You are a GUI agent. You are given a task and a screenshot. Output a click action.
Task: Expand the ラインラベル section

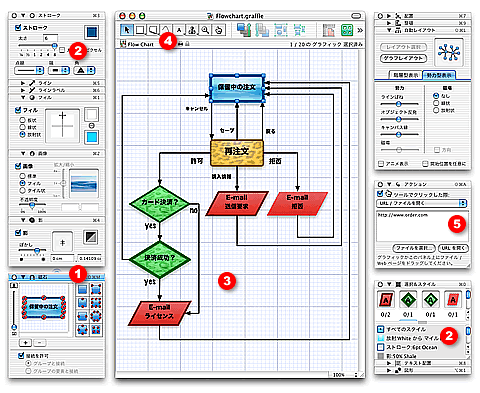click(x=23, y=90)
